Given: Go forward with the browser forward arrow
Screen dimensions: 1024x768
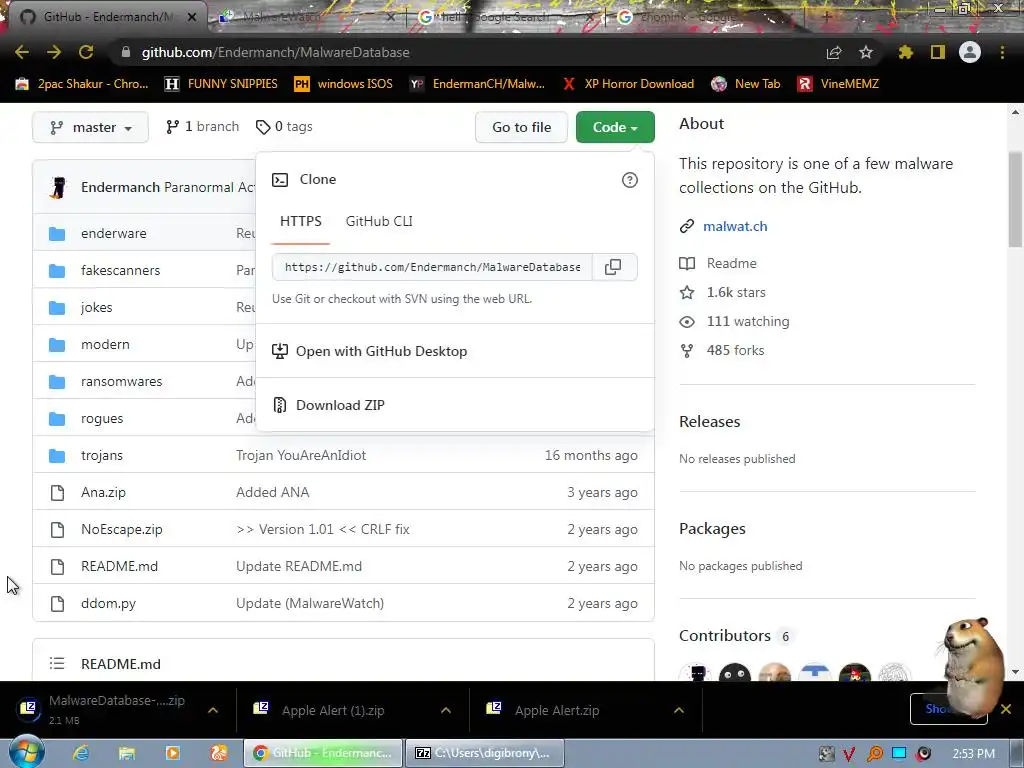Looking at the screenshot, I should (54, 52).
